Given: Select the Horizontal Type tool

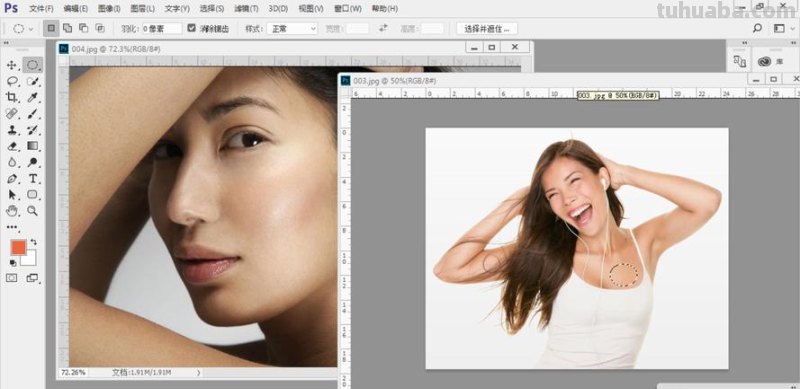Looking at the screenshot, I should tap(33, 179).
